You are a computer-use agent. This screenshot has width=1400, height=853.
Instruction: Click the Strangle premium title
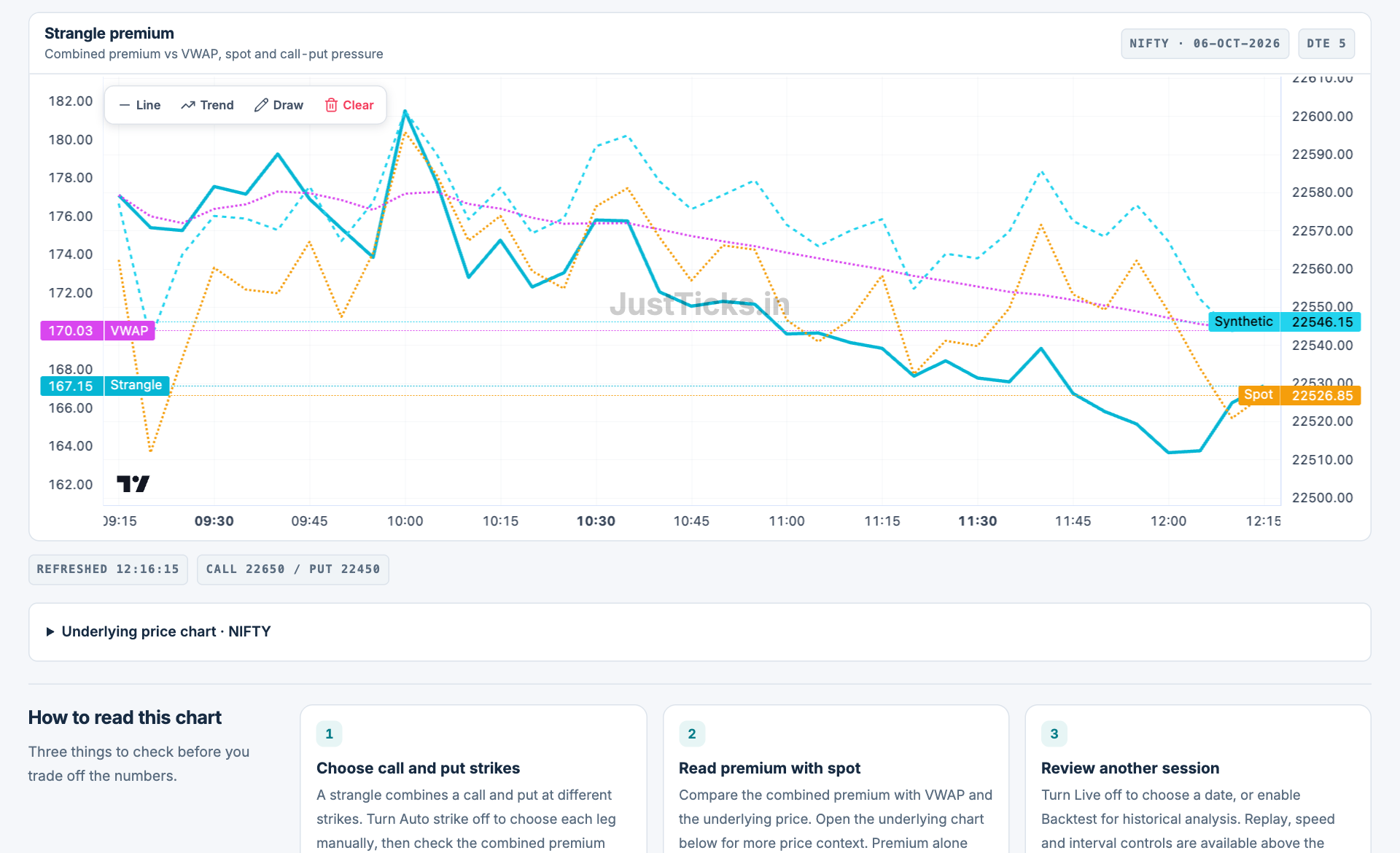tap(109, 34)
